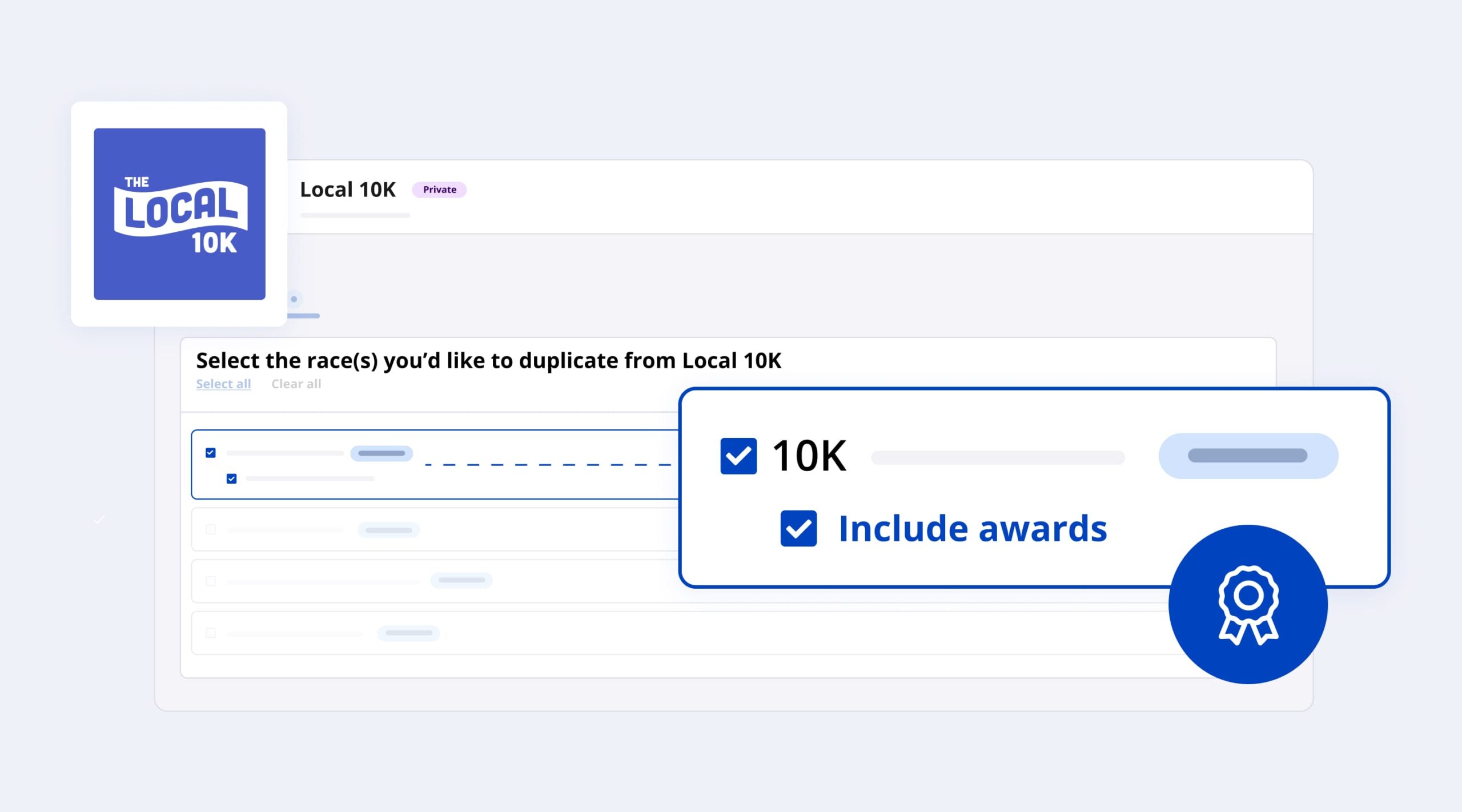Viewport: 1462px width, 812px height.
Task: Click the award ribbon icon
Action: point(1248,604)
